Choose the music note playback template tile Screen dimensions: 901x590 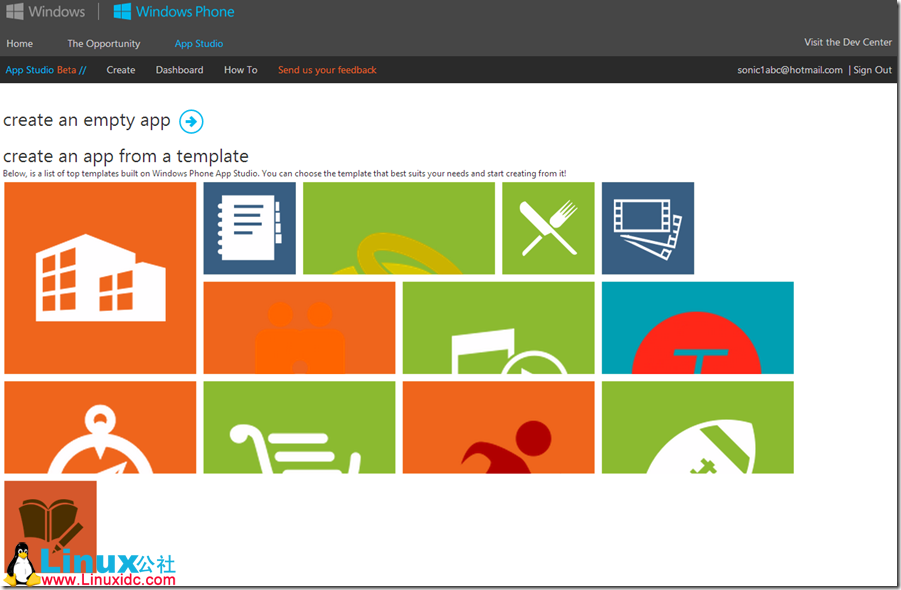click(x=498, y=328)
